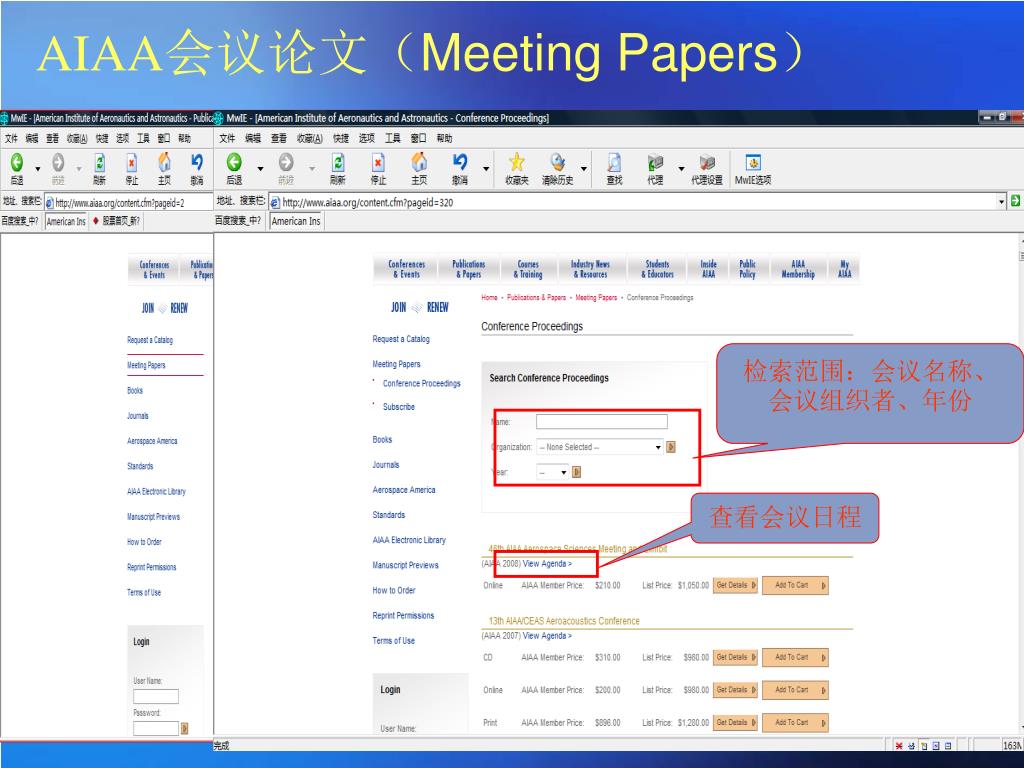Viewport: 1024px width, 768px height.
Task: Click Aerospace America in the left window sidebar
Action: click(152, 441)
